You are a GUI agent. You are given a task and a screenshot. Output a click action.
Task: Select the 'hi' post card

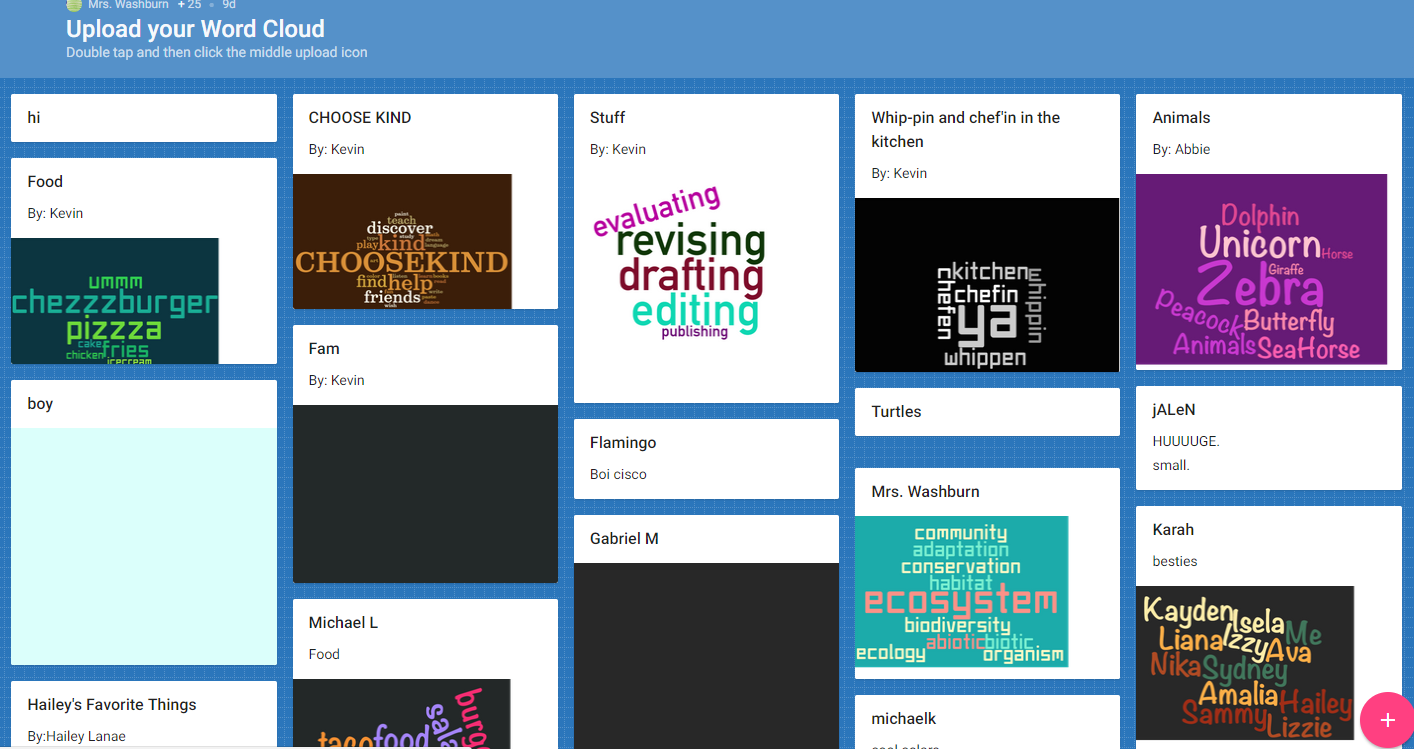143,117
